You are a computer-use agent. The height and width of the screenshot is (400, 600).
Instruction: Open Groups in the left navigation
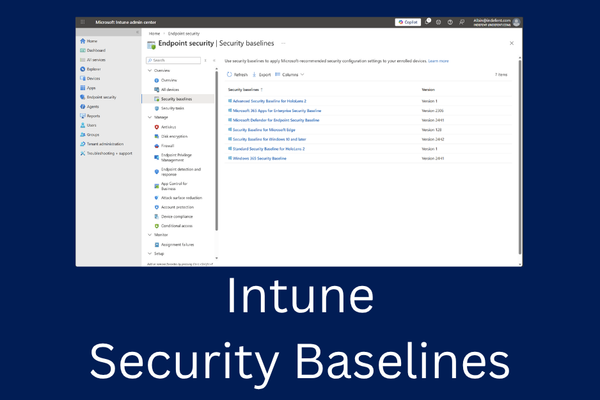click(x=90, y=135)
